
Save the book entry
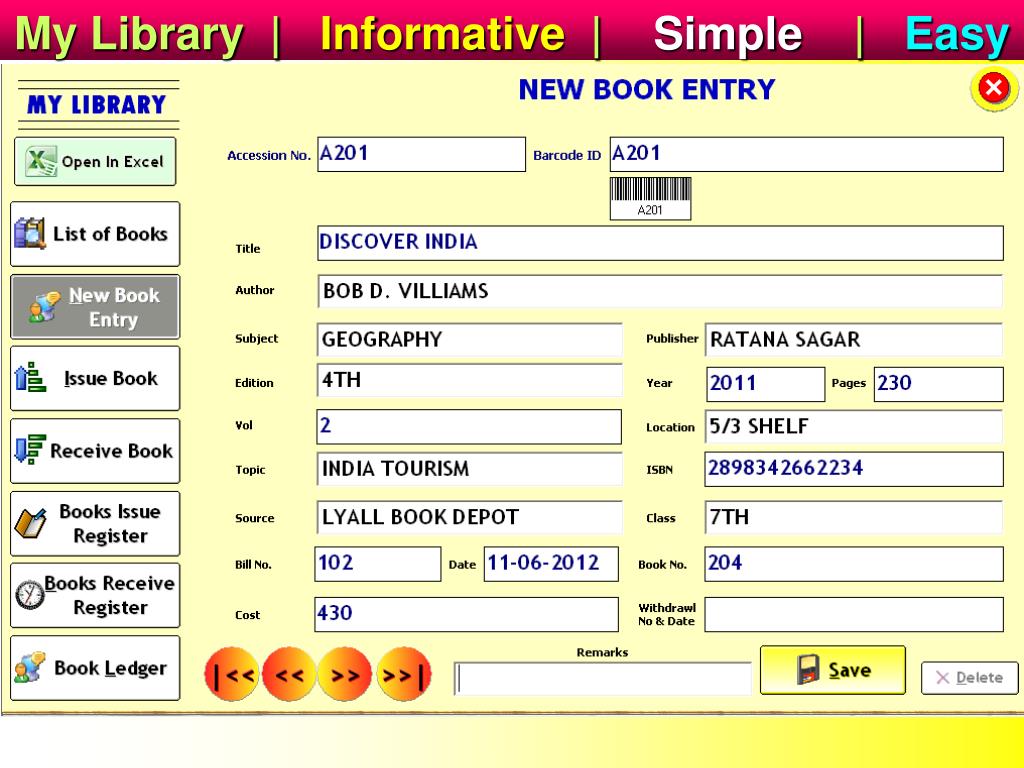(x=833, y=670)
